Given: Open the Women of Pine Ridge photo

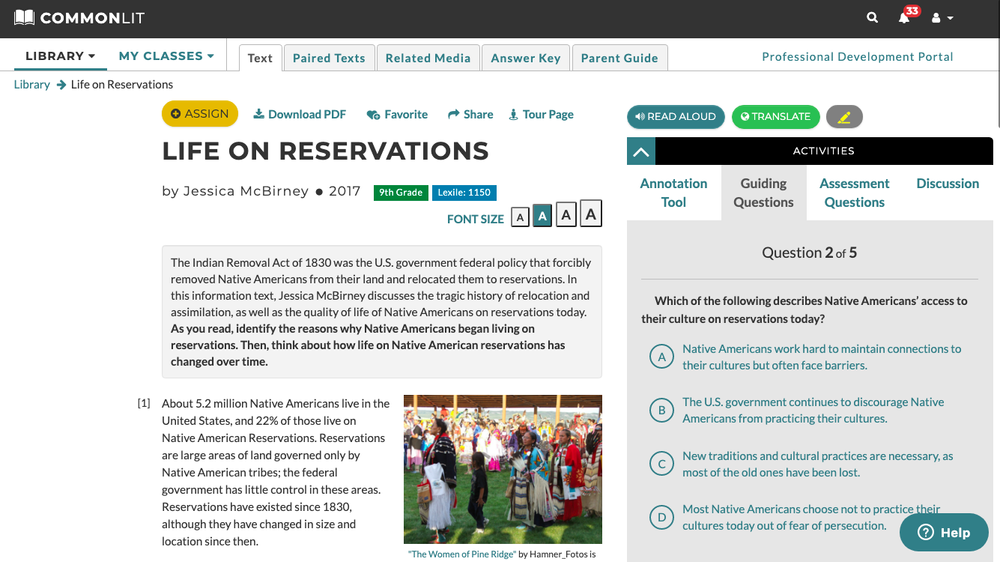Looking at the screenshot, I should [x=503, y=470].
